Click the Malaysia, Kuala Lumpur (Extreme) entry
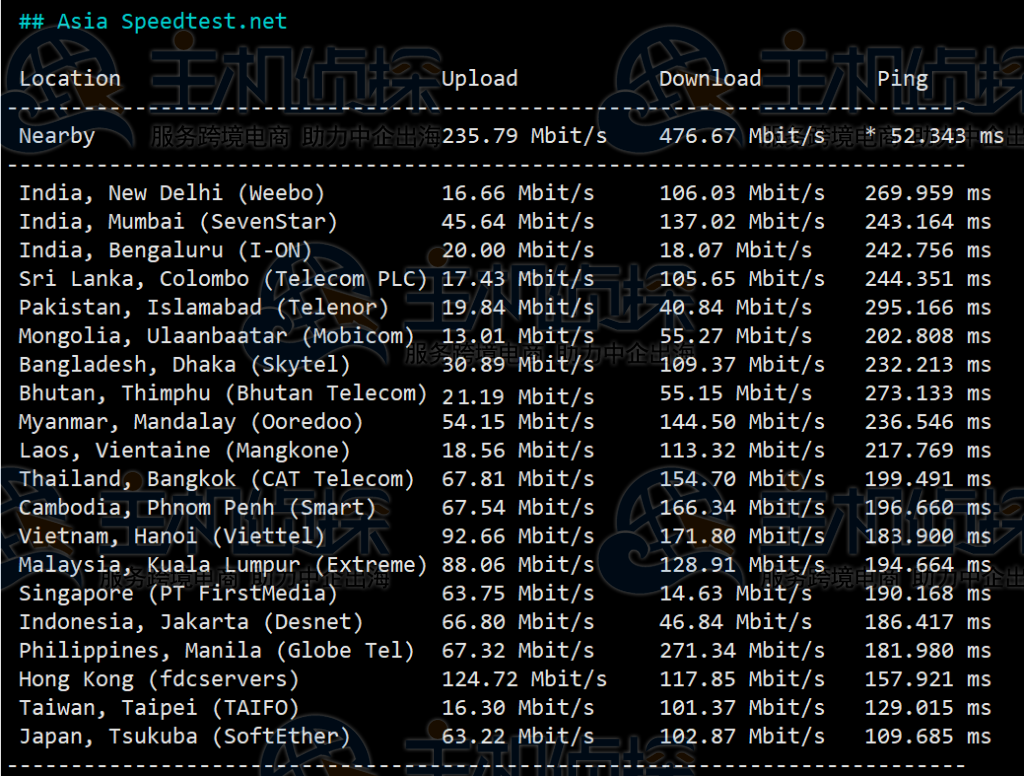 click(223, 565)
